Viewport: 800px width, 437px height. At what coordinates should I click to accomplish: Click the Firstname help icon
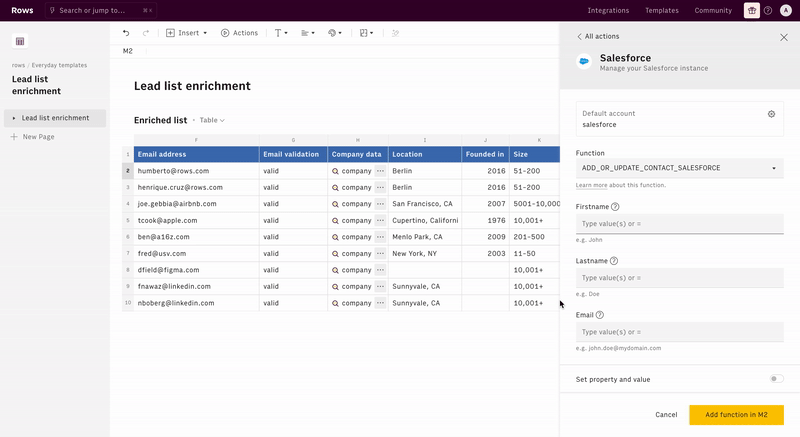point(615,207)
